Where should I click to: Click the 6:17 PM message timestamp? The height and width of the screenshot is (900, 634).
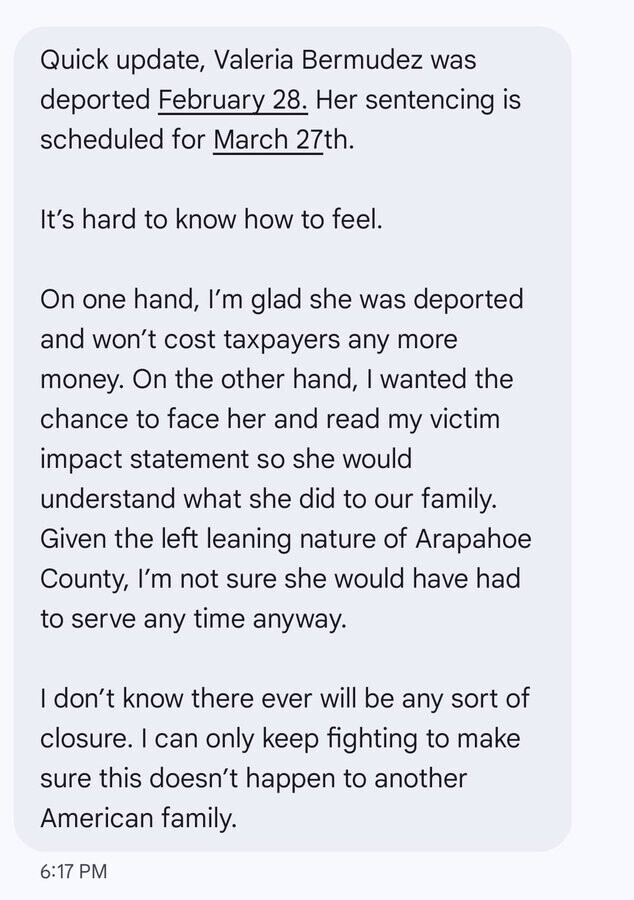coord(73,872)
